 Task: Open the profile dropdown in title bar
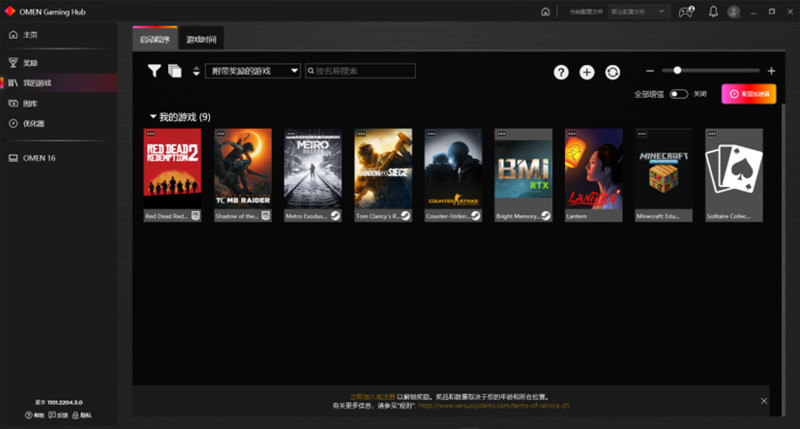[639, 12]
